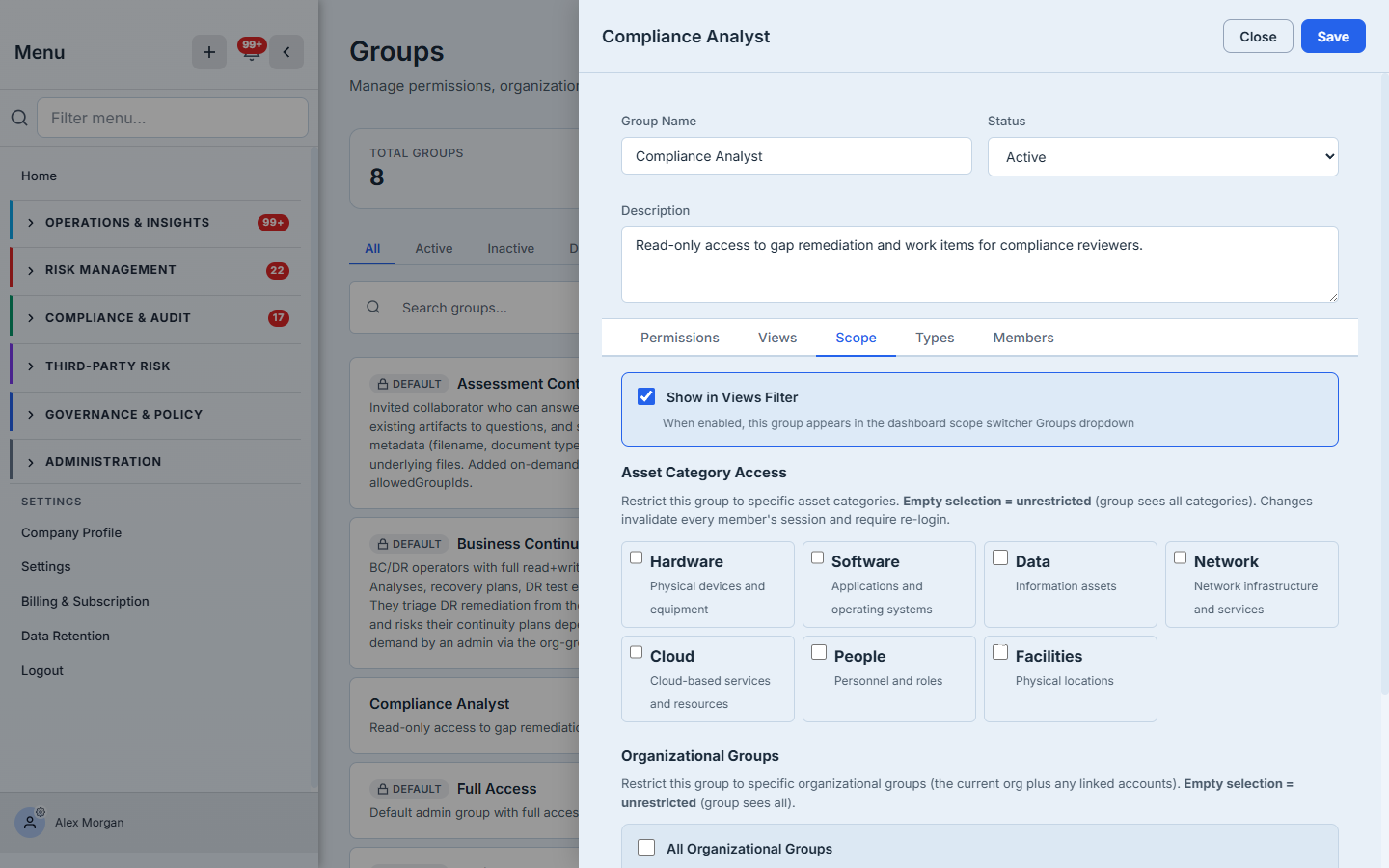The width and height of the screenshot is (1389, 868).
Task: Click Logout in the menu
Action: [x=42, y=670]
